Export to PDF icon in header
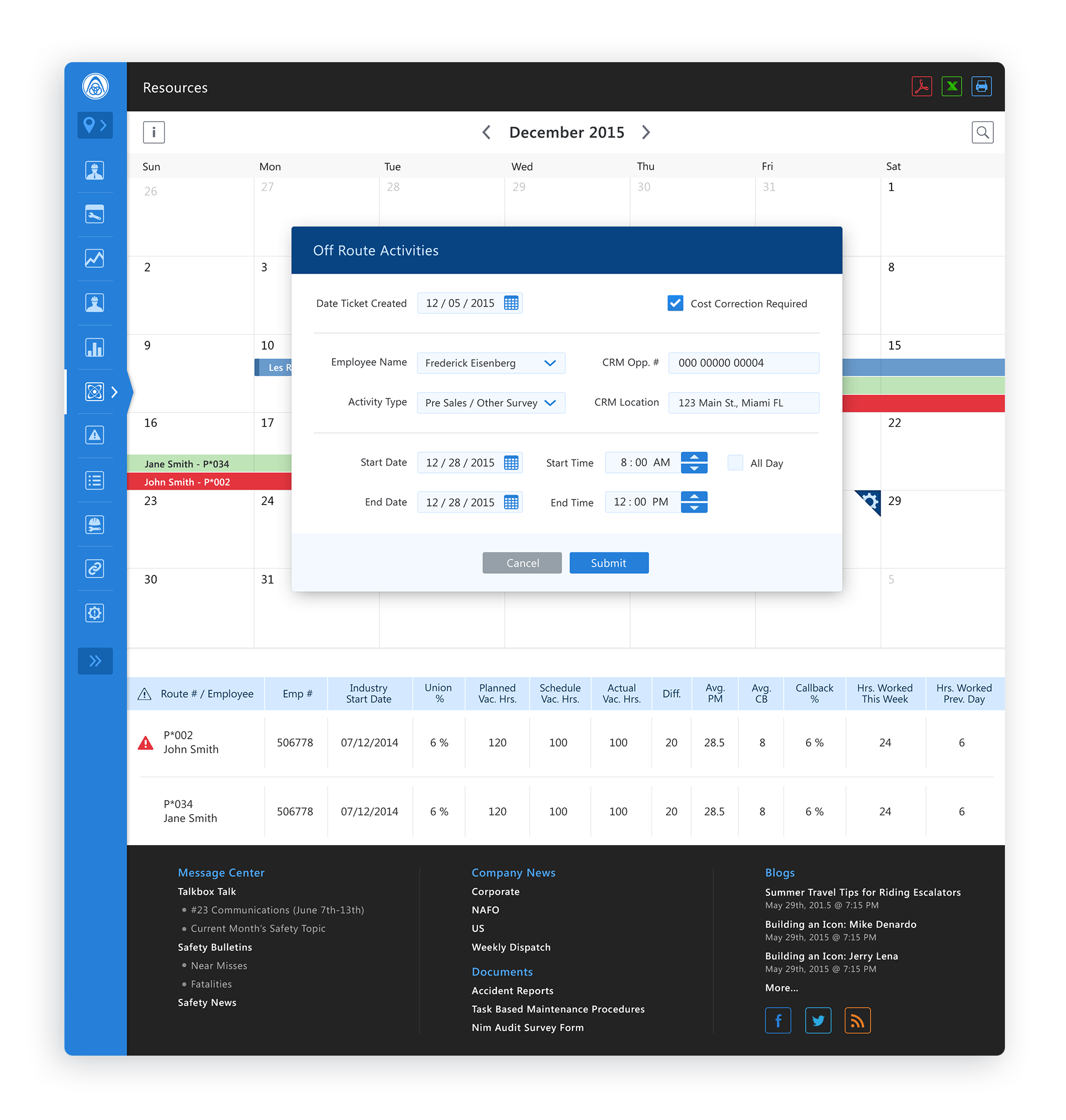1066x1120 pixels. pos(921,87)
